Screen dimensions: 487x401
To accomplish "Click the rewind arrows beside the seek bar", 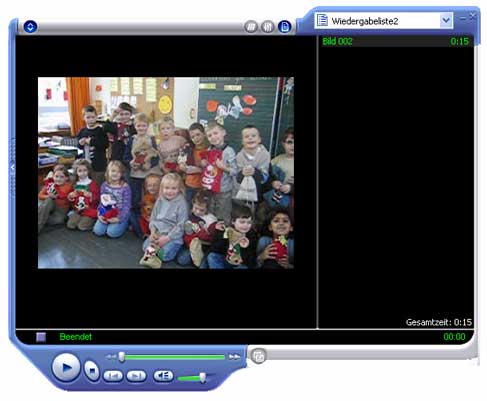I will click(110, 357).
